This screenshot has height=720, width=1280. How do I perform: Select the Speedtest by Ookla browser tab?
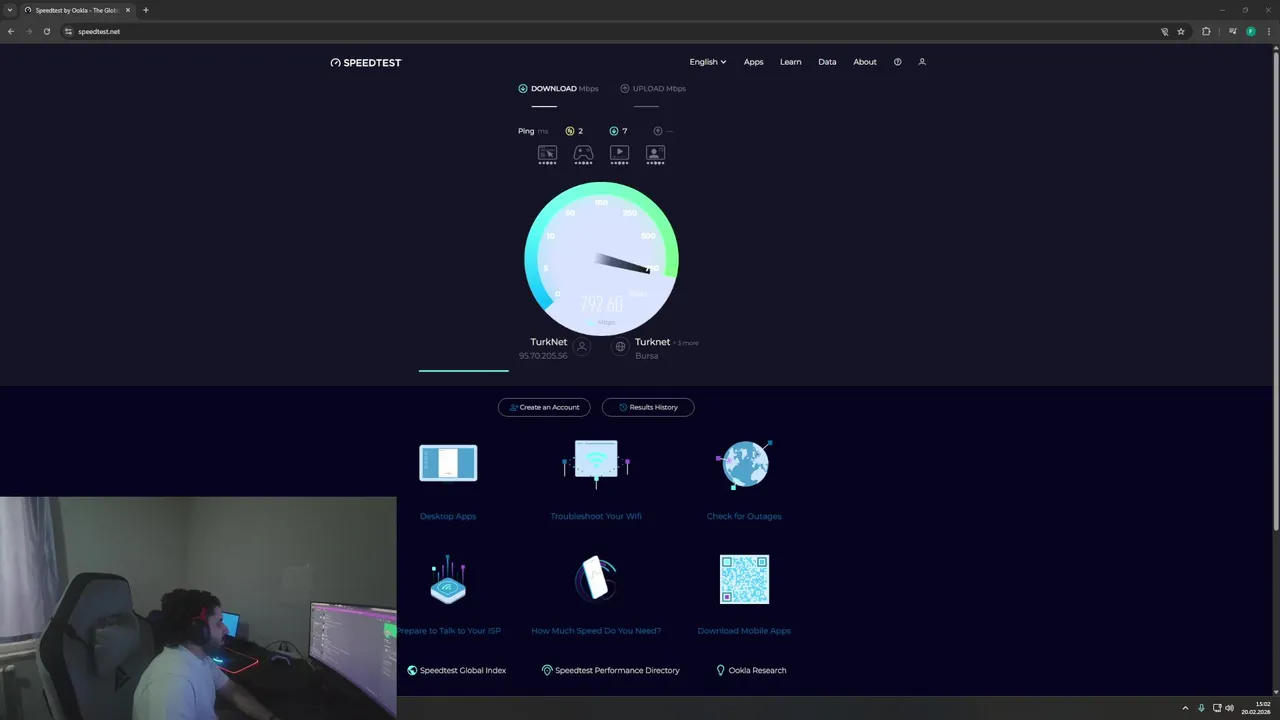coord(77,10)
